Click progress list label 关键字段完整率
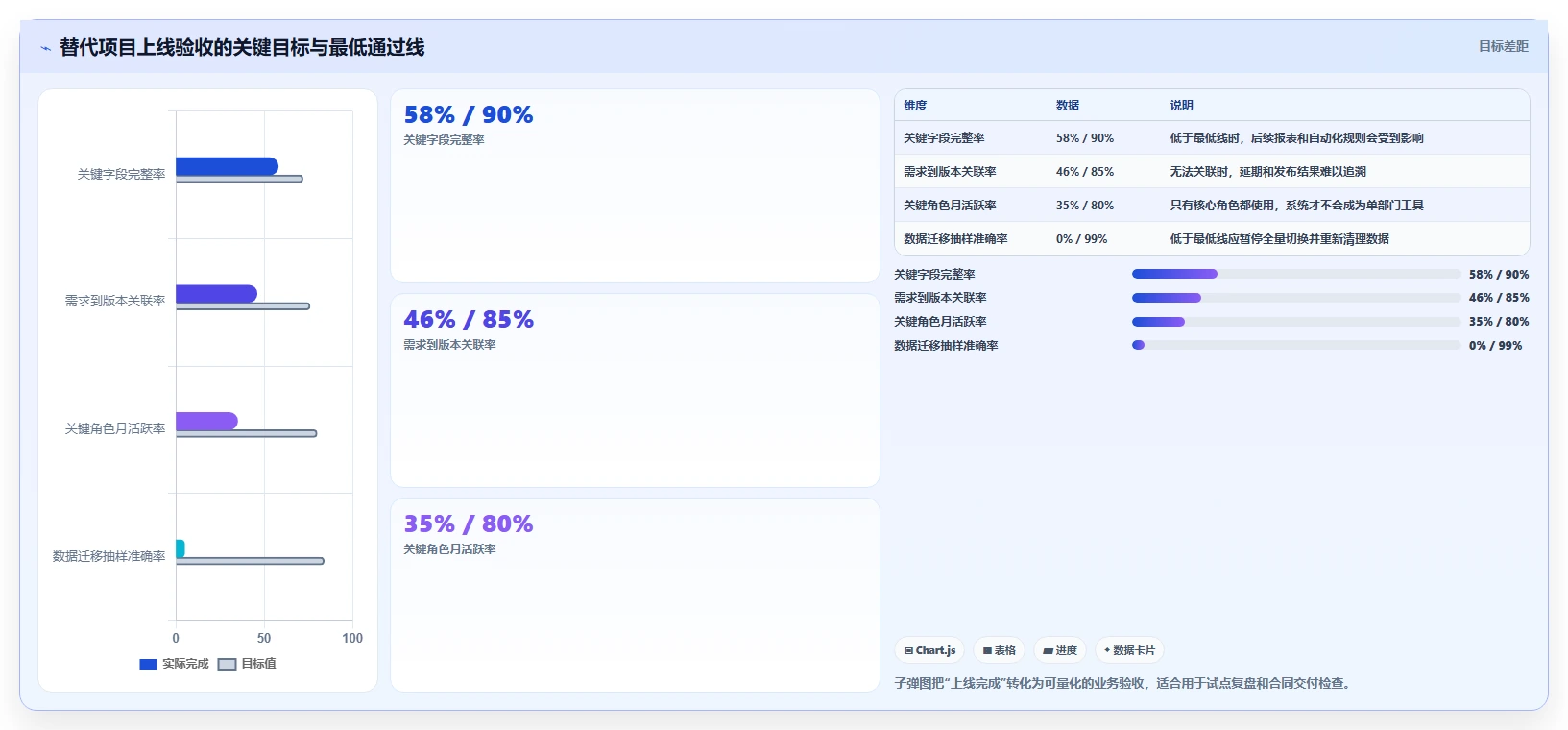The height and width of the screenshot is (730, 1568). coord(934,275)
